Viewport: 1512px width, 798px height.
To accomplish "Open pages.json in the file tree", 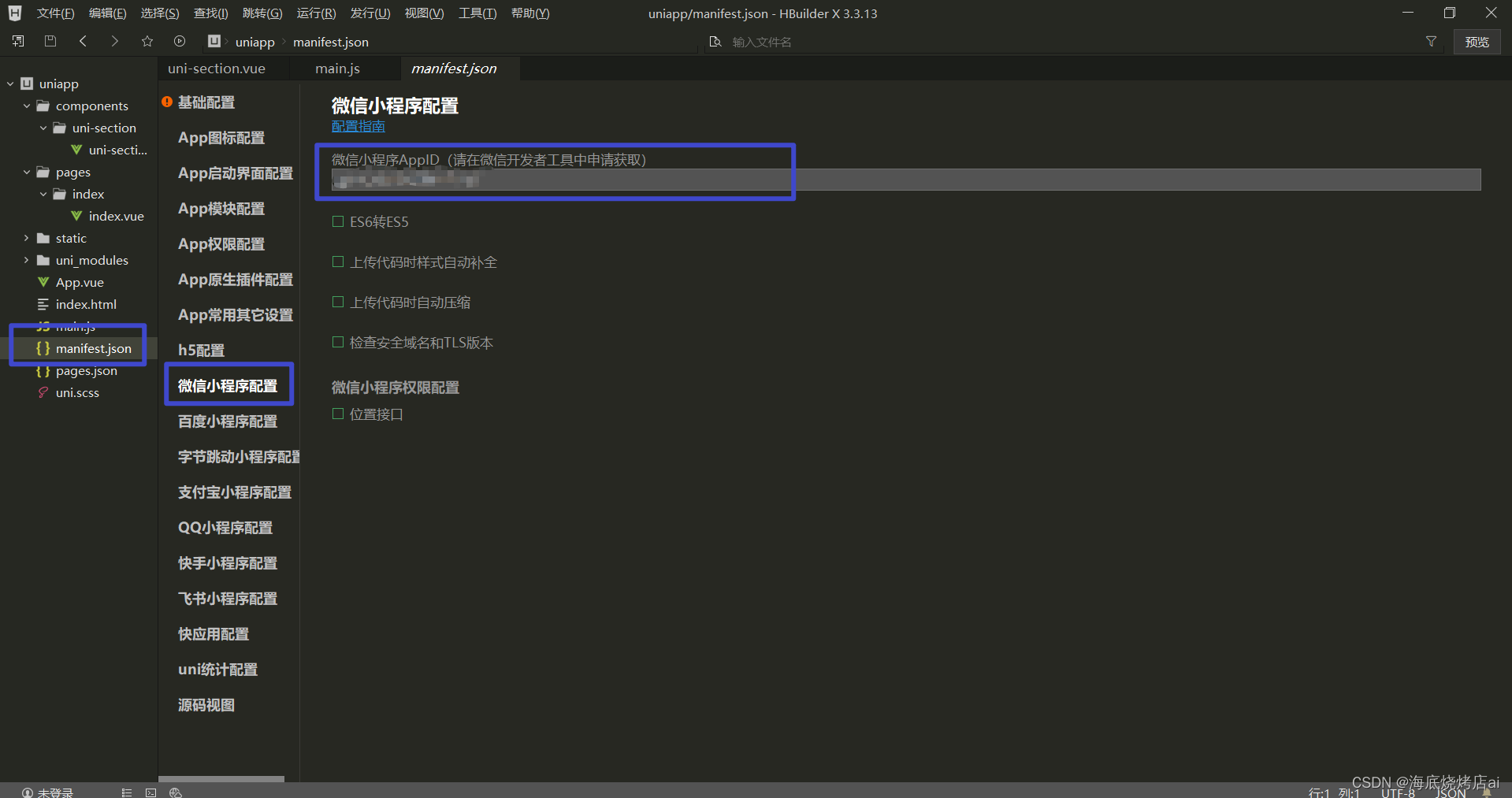I will [x=87, y=370].
